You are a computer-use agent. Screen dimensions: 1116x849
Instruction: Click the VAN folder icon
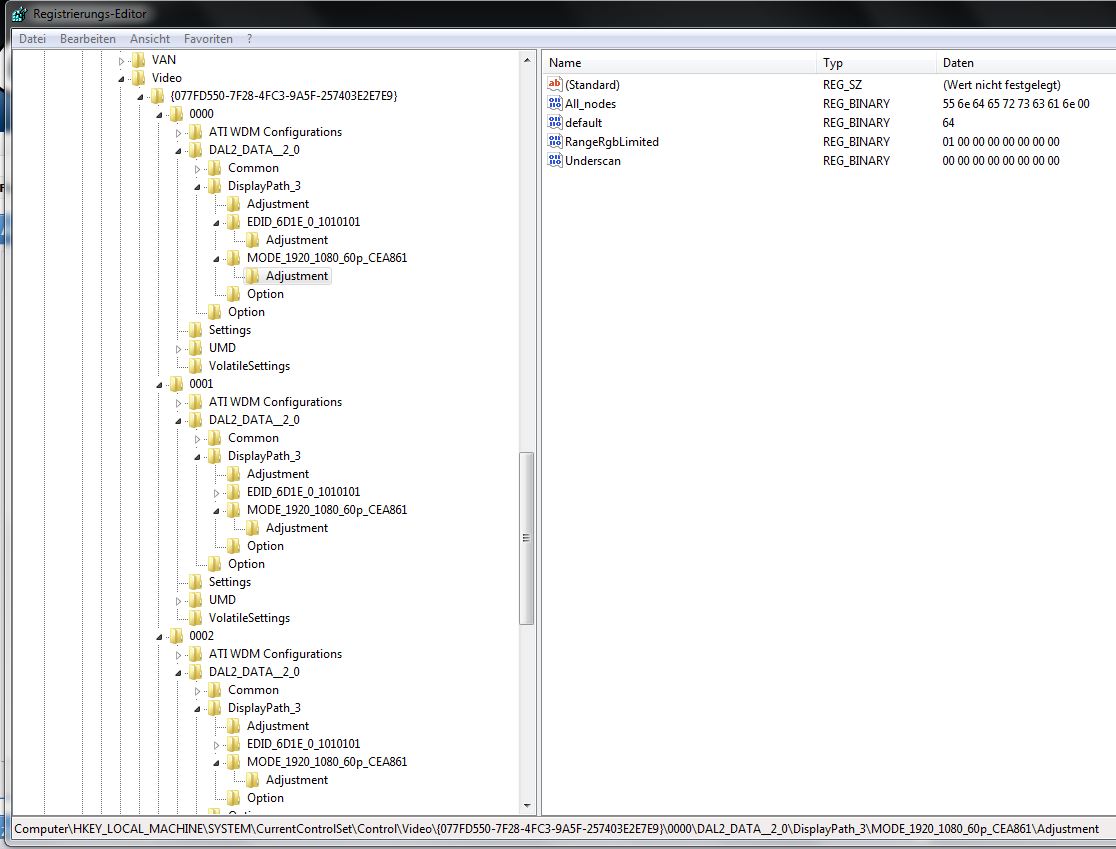tap(139, 60)
